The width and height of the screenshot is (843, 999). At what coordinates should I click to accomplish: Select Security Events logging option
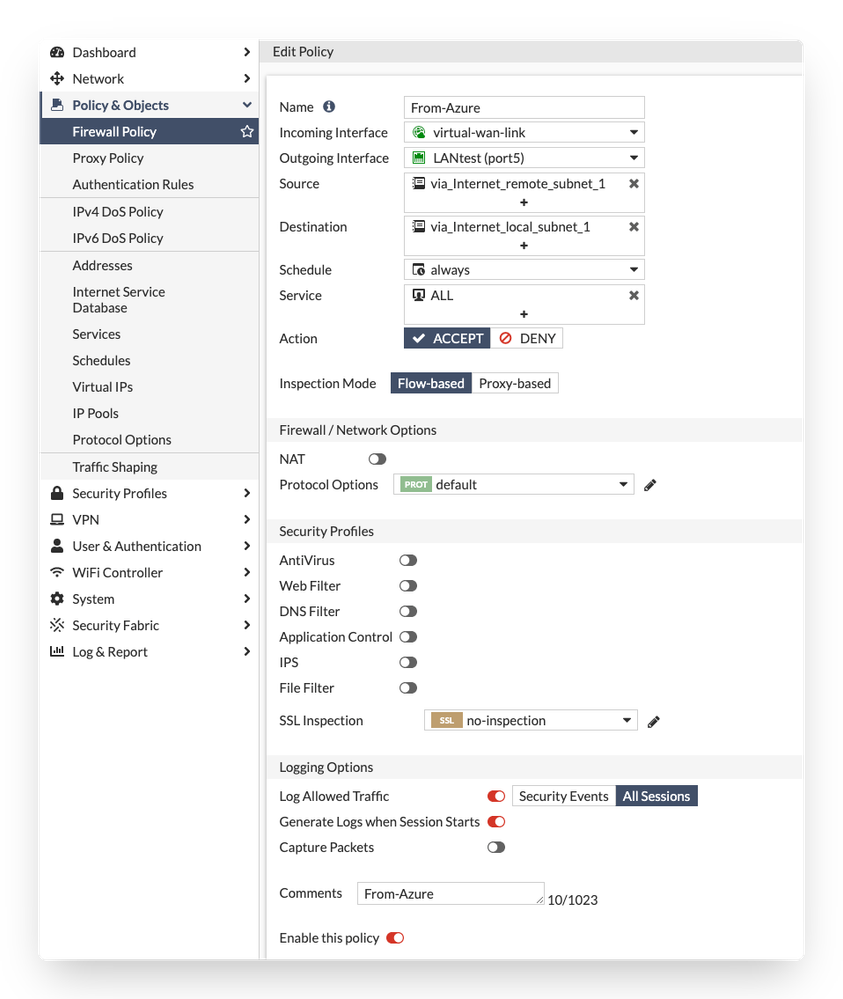pyautogui.click(x=563, y=797)
